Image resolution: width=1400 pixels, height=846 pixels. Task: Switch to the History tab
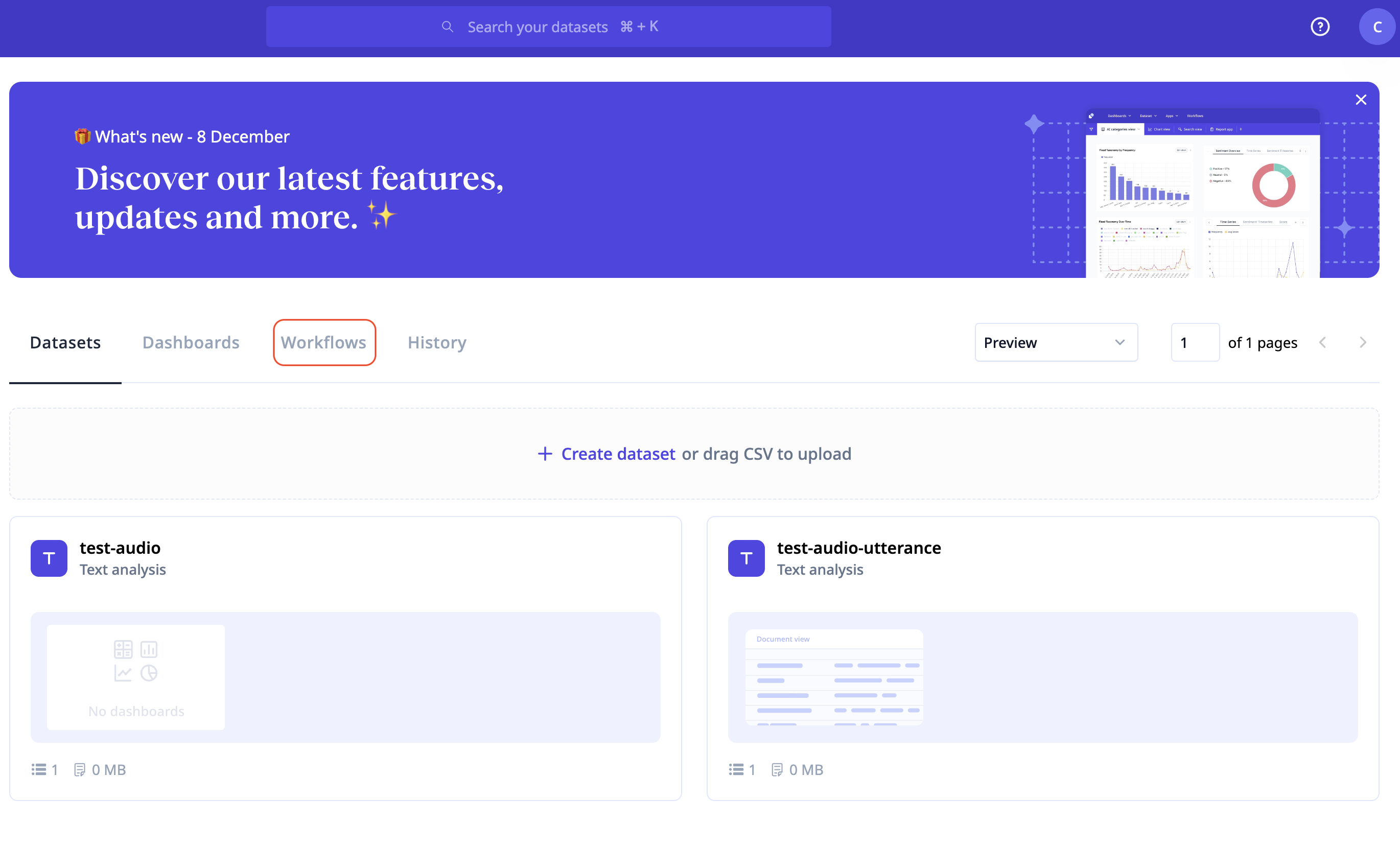437,342
